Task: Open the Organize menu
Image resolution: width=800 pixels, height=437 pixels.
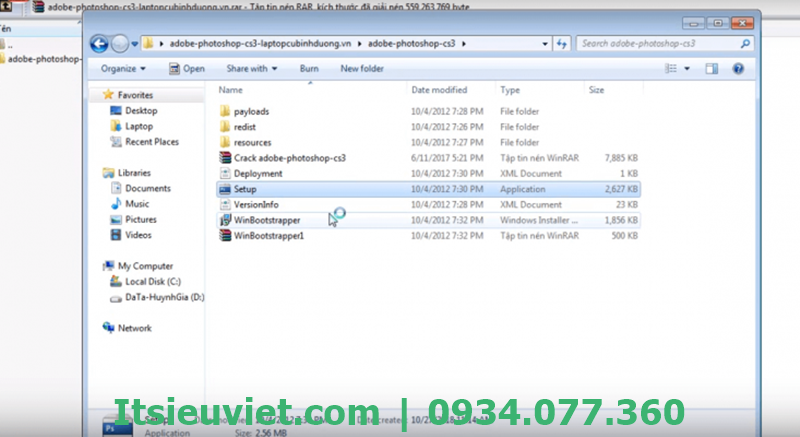Action: (123, 68)
